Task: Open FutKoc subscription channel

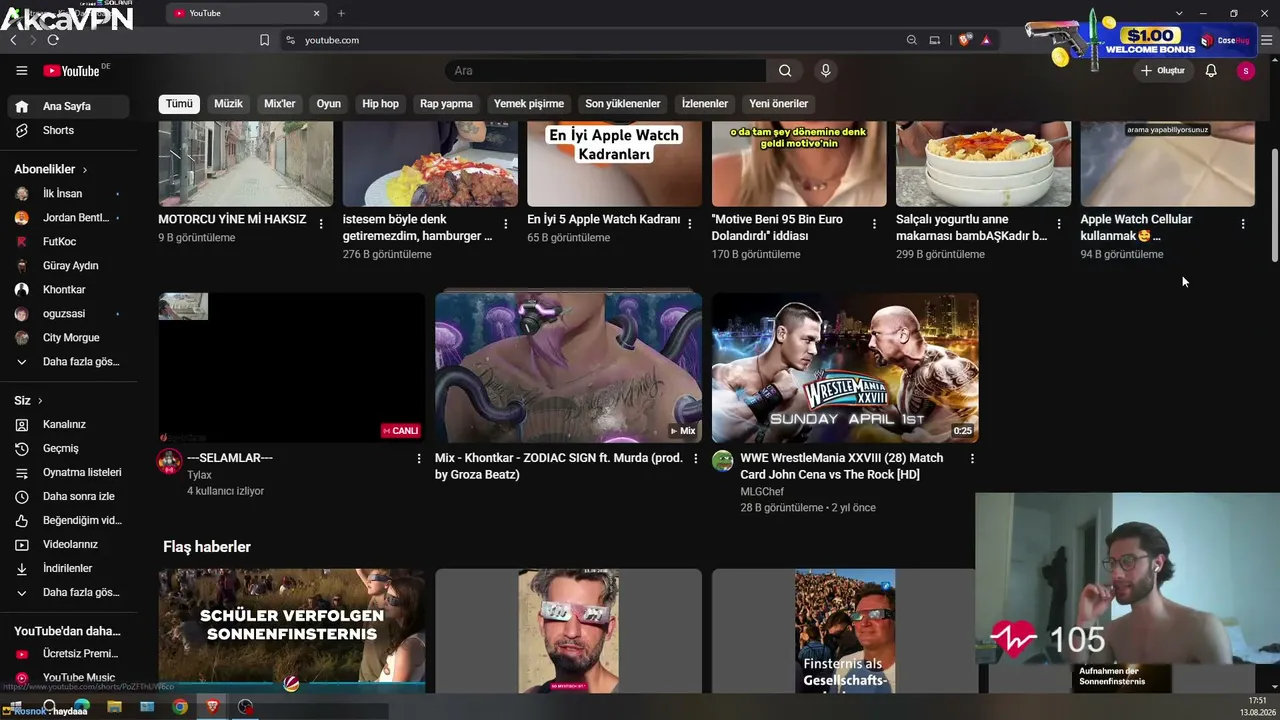Action: pos(67,242)
